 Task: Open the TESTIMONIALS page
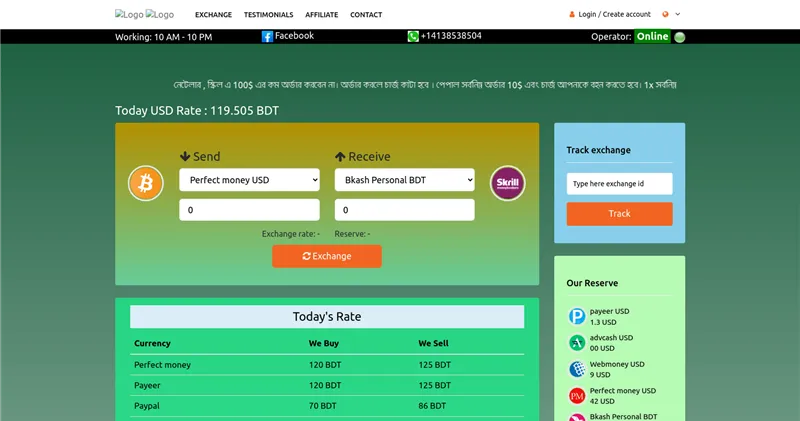(268, 15)
